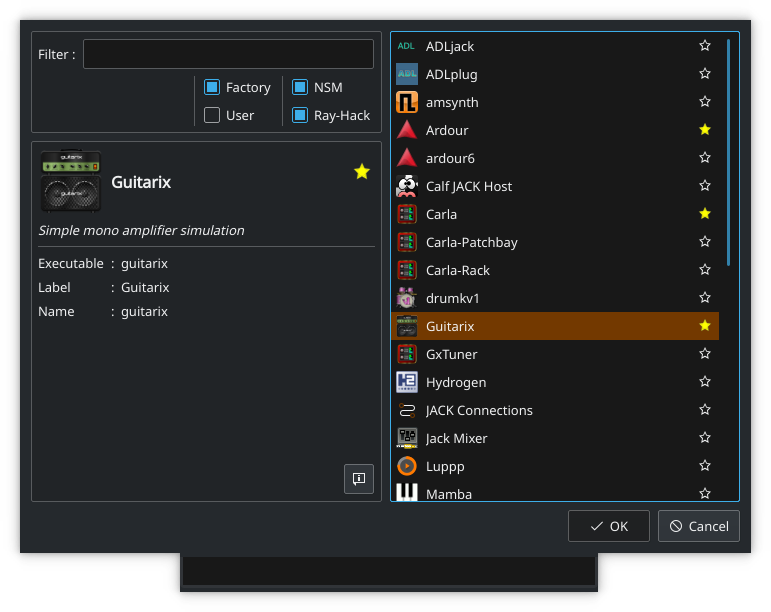Favorite Jack Mixer with its star
771x612 pixels.
705,438
